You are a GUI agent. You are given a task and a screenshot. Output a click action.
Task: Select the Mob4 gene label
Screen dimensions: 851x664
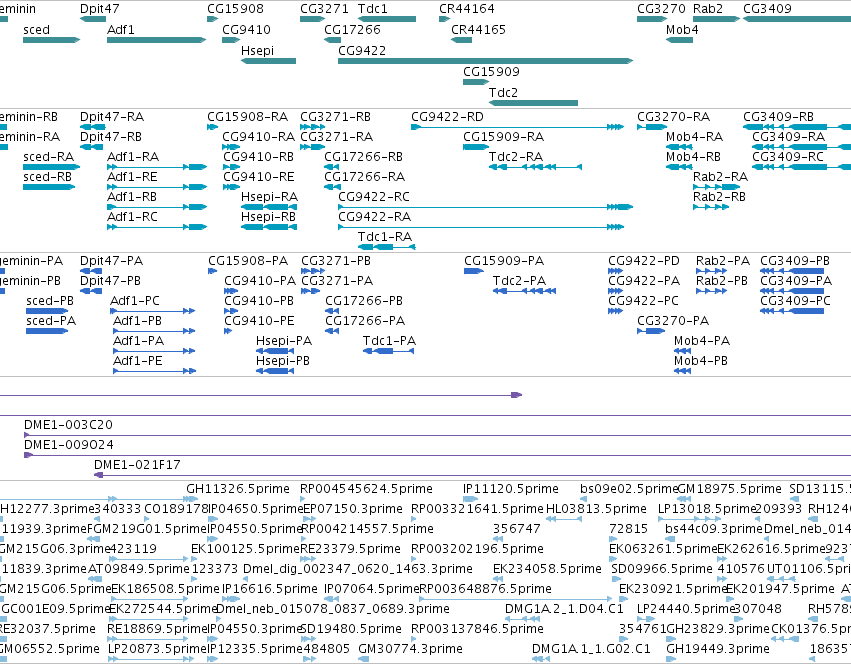coord(682,30)
